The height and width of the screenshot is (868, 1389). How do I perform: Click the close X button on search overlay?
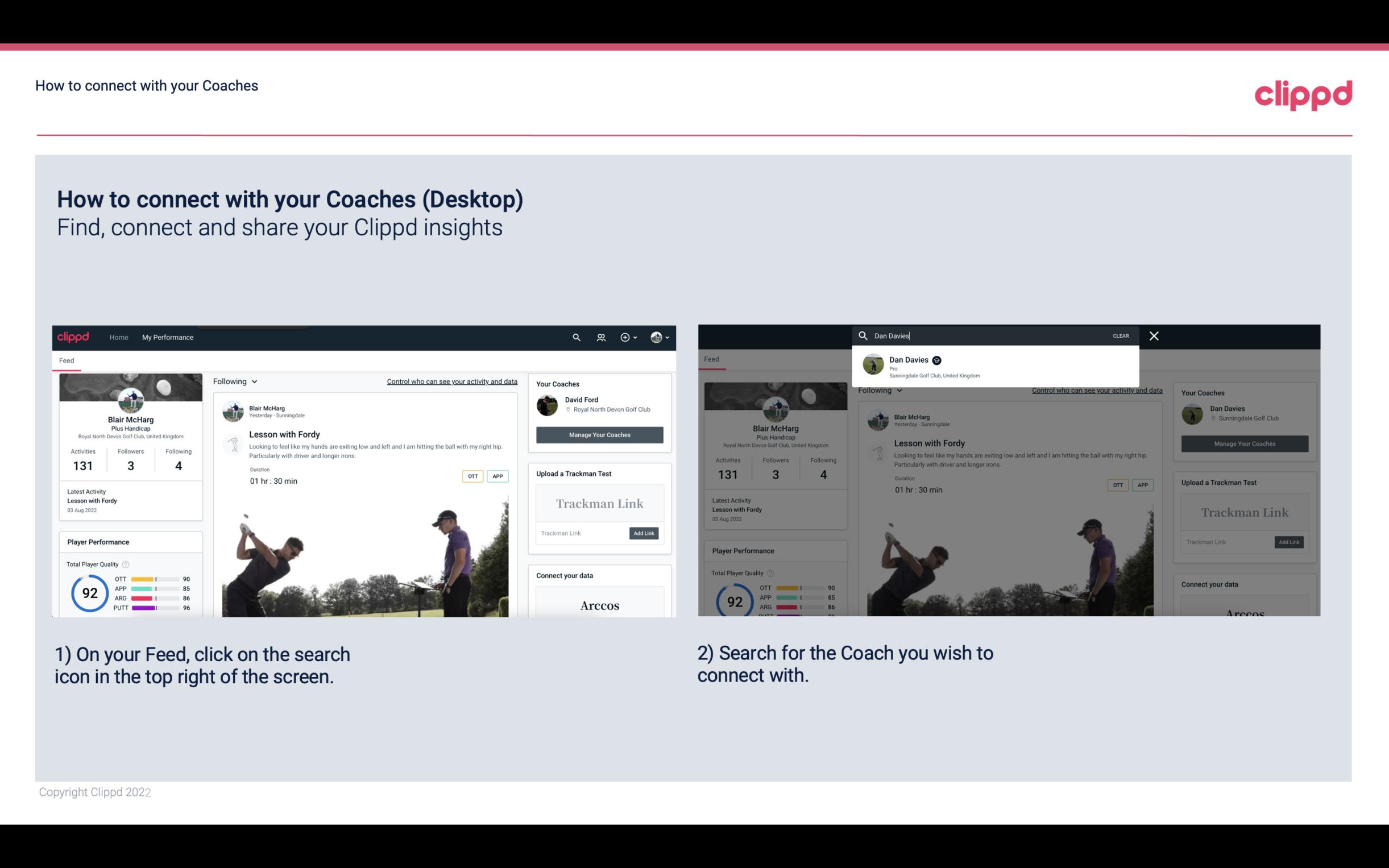1153,335
